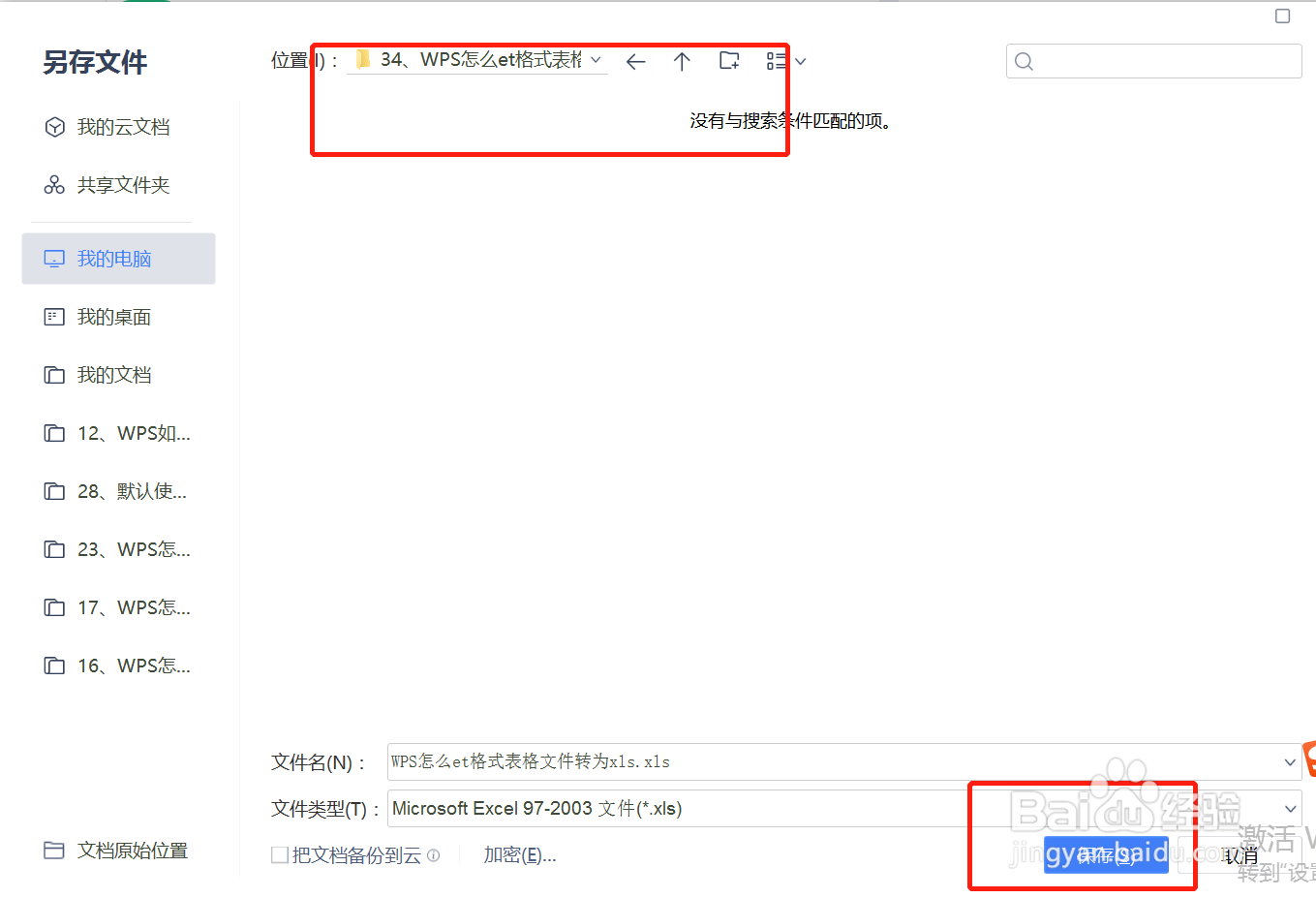Click the folder icon beside 17、WPS怎...
Viewport: 1316px width, 898px height.
(x=54, y=607)
